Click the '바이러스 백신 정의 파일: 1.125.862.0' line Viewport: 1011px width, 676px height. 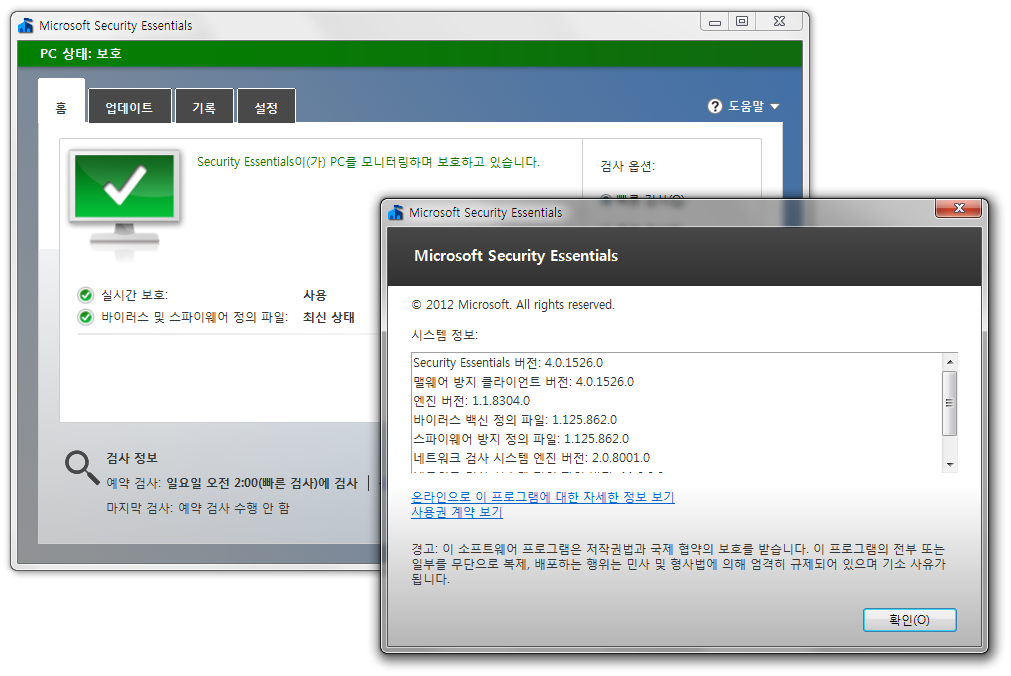515,420
